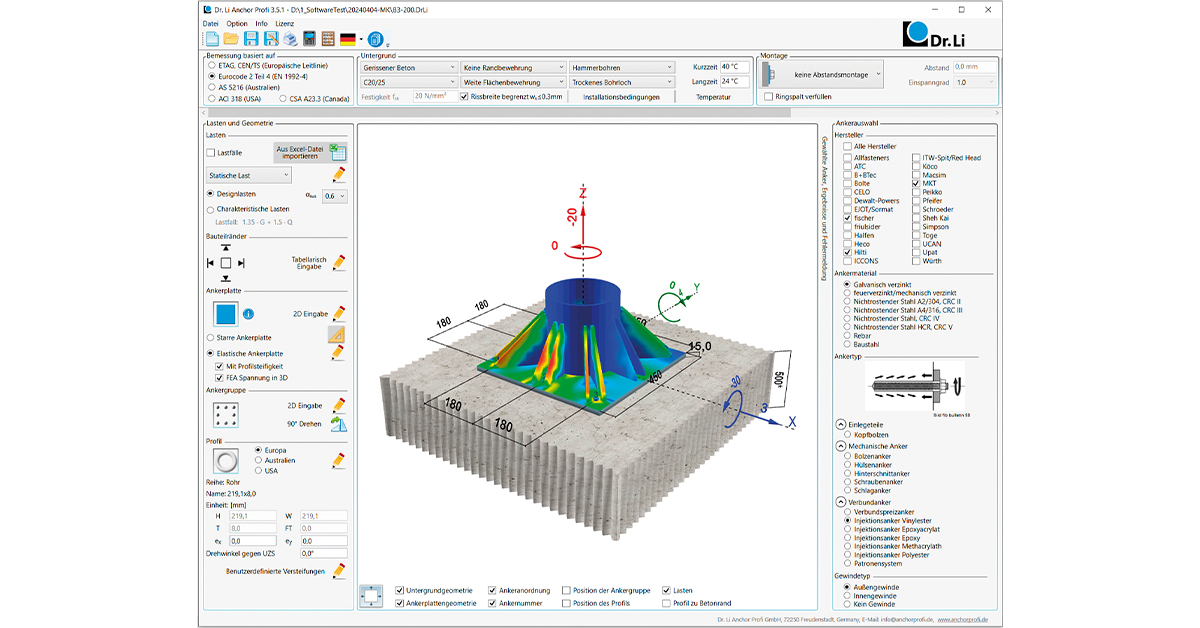Open the Option menu
The width and height of the screenshot is (1200, 628).
click(237, 23)
